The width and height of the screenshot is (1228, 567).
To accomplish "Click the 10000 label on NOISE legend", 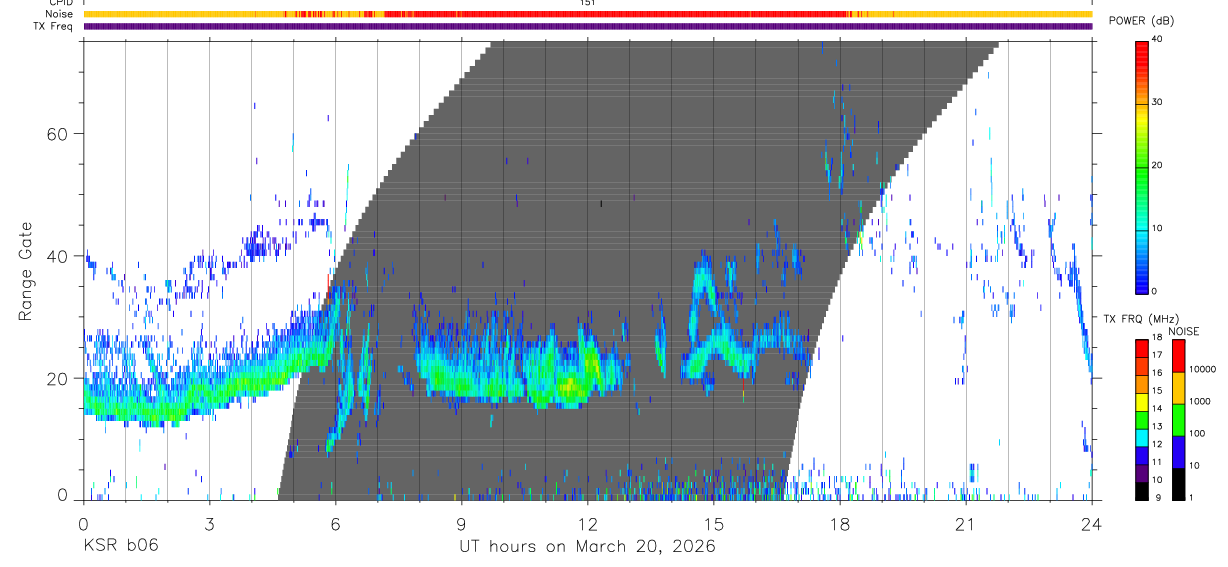I will [x=1204, y=369].
